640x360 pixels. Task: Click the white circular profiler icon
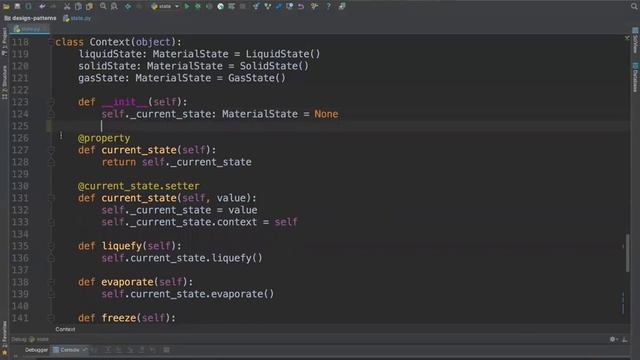[x=220, y=6]
